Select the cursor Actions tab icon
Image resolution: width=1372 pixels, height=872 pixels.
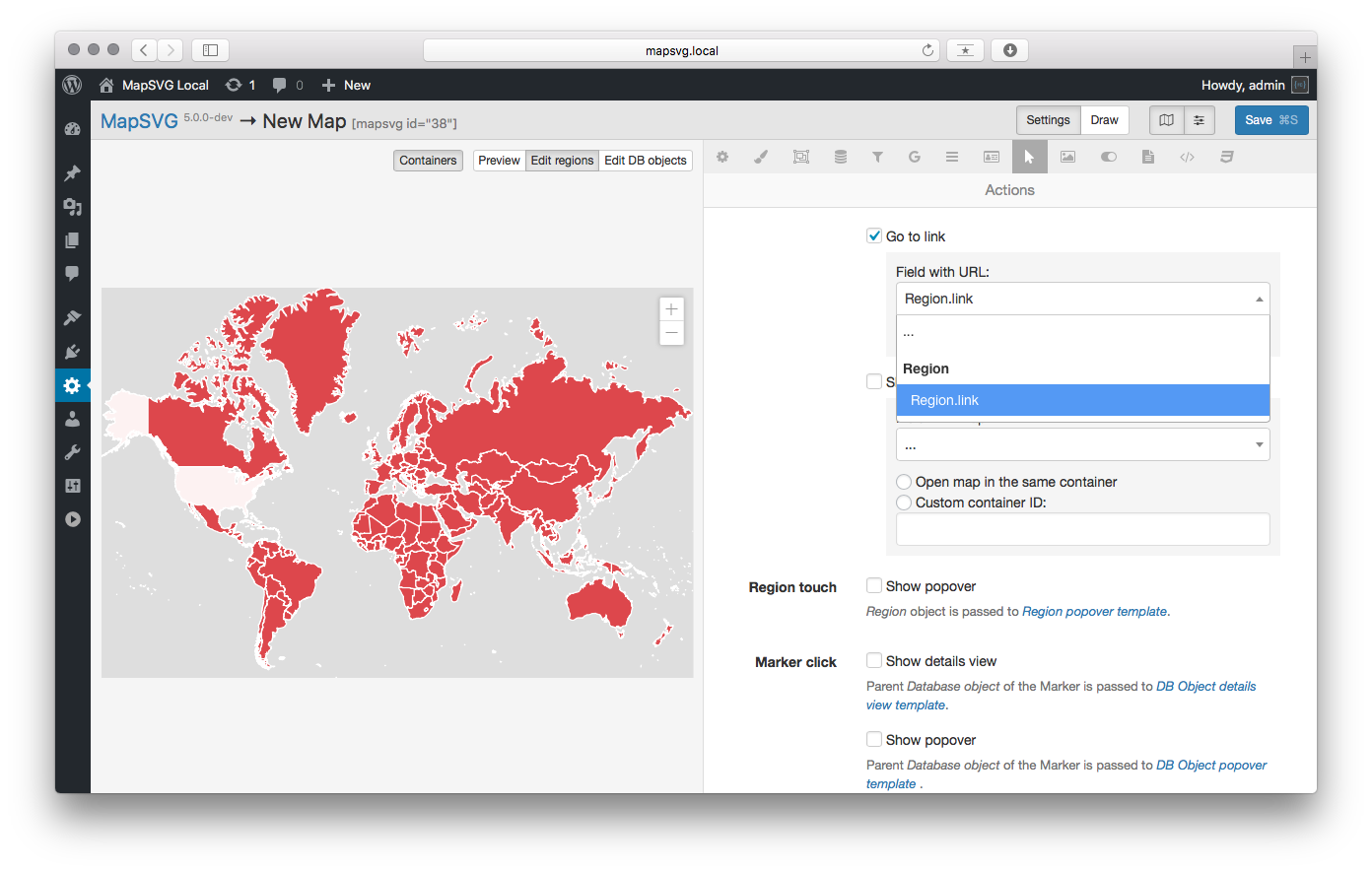point(1029,157)
